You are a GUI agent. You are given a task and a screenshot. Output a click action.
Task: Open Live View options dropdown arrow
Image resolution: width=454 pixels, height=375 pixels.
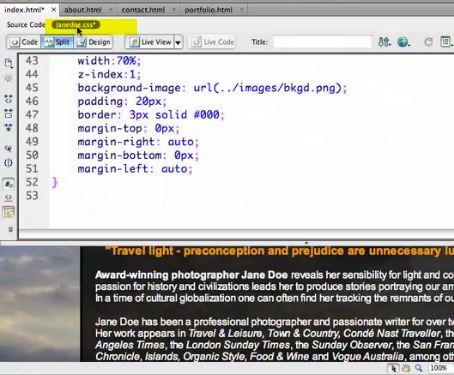(x=178, y=42)
